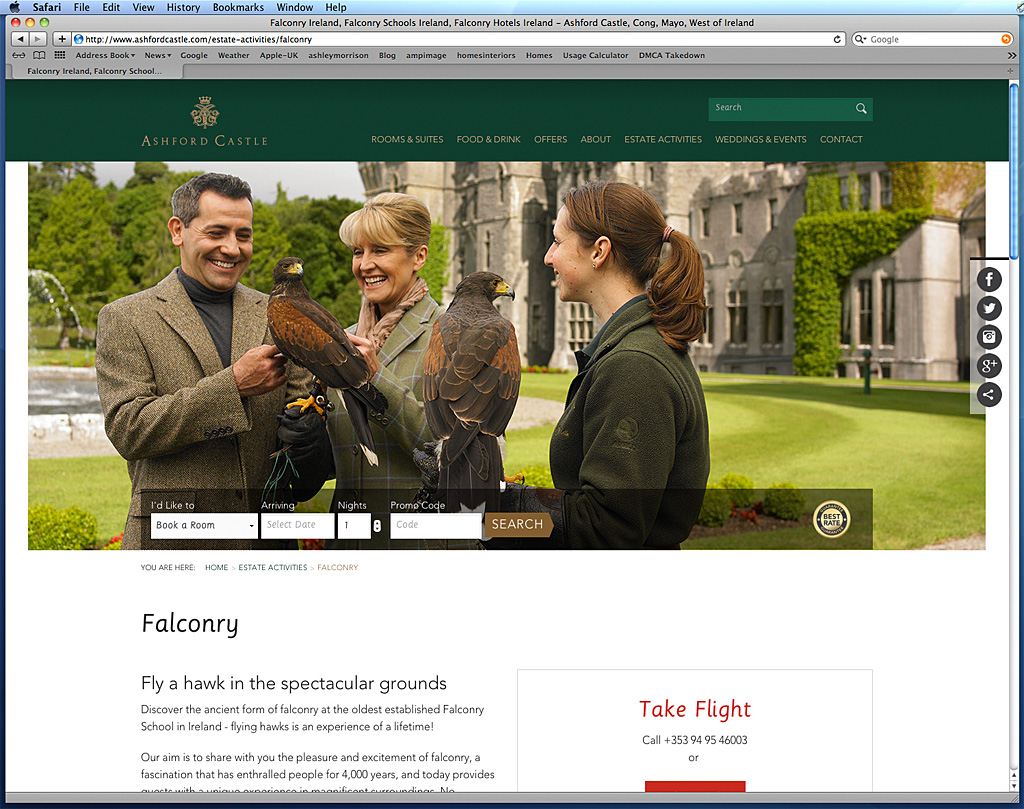The width and height of the screenshot is (1024, 809).
Task: Click the Promo Code input field
Action: click(x=435, y=525)
